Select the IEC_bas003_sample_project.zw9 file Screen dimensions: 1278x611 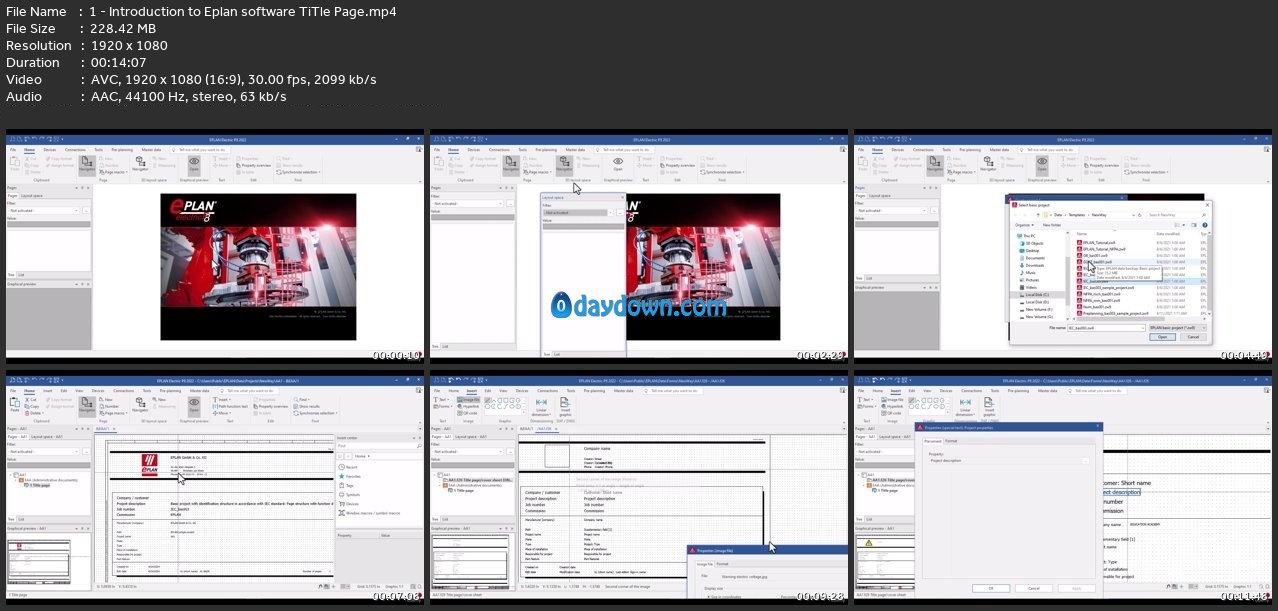point(1106,288)
